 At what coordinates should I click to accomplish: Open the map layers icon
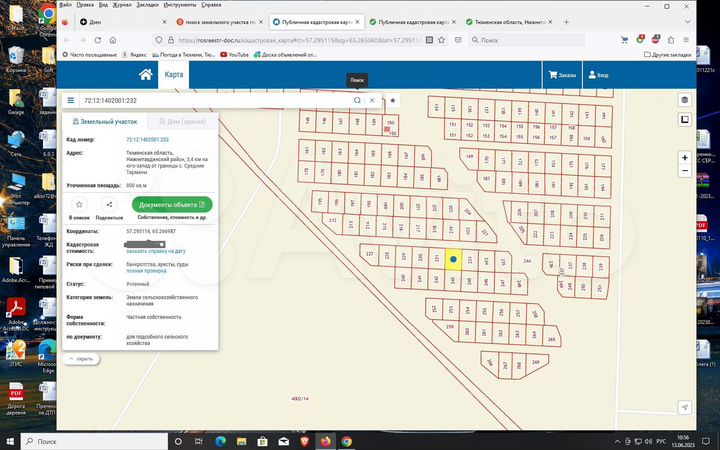pyautogui.click(x=685, y=100)
